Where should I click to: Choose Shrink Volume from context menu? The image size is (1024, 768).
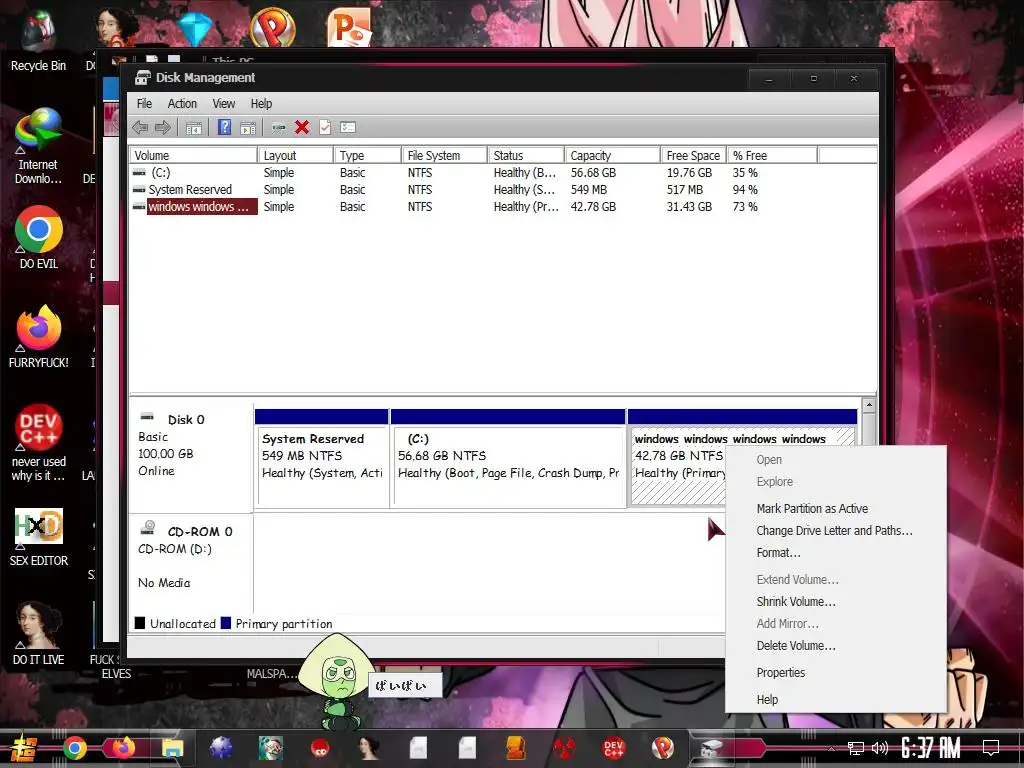(795, 601)
